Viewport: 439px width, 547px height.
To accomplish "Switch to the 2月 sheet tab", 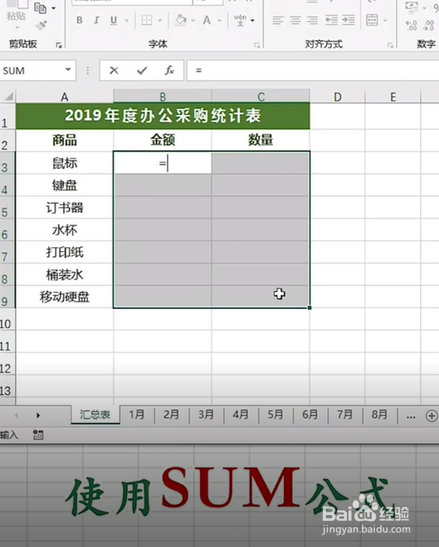I will pos(171,414).
